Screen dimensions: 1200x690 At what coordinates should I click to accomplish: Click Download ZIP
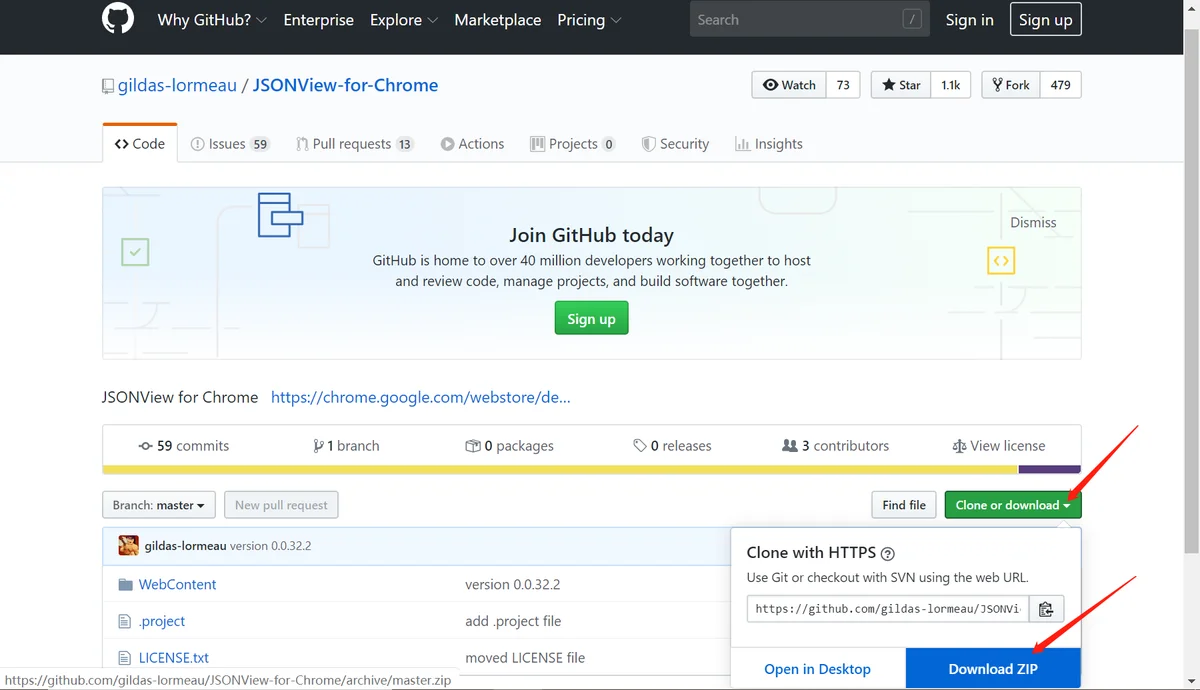(993, 669)
